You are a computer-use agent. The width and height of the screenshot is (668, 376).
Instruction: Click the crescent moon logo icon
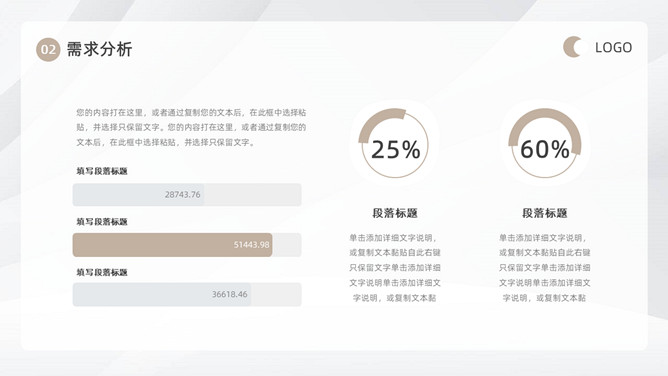click(572, 47)
